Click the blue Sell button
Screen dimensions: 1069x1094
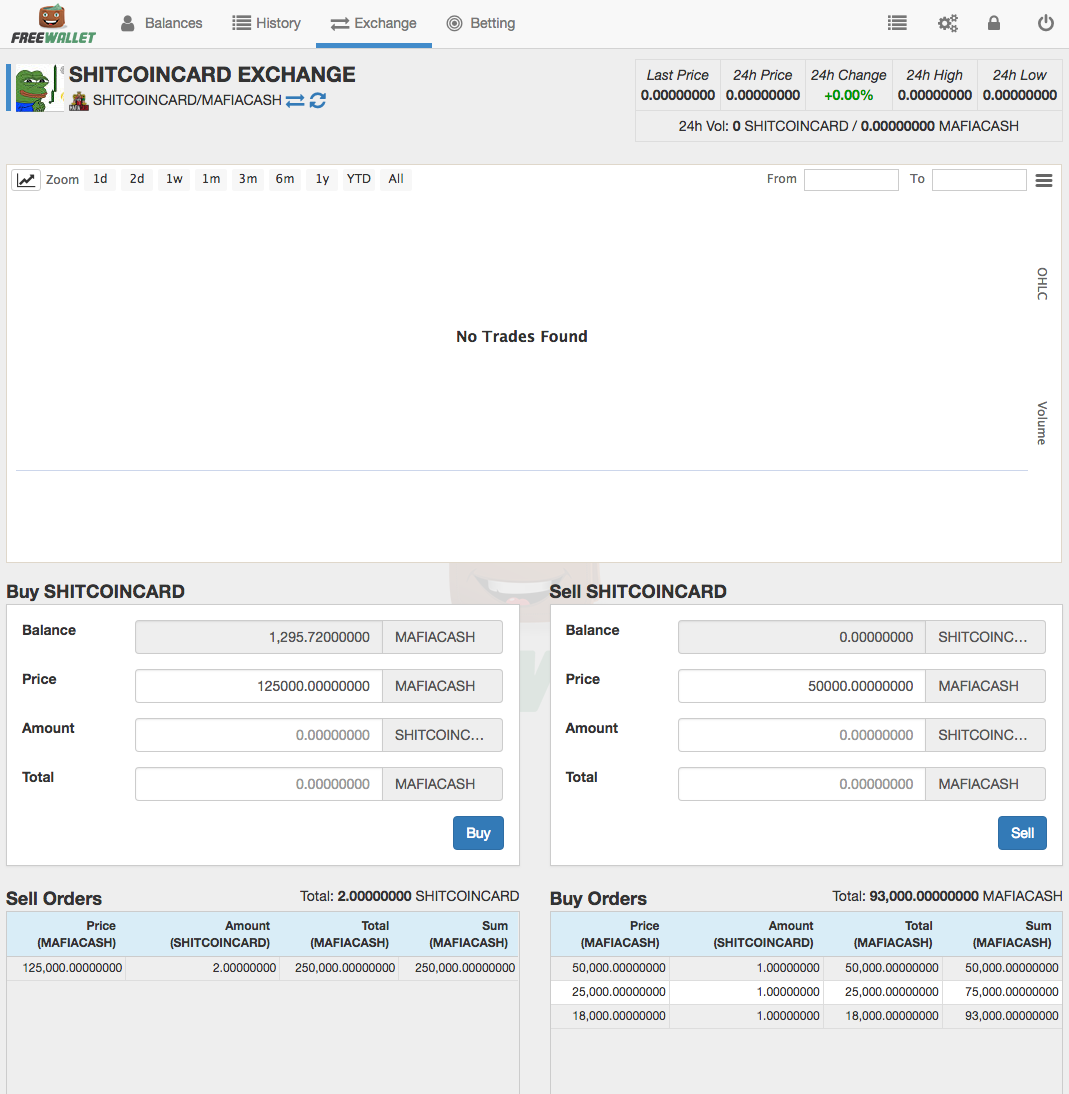pyautogui.click(x=1022, y=833)
